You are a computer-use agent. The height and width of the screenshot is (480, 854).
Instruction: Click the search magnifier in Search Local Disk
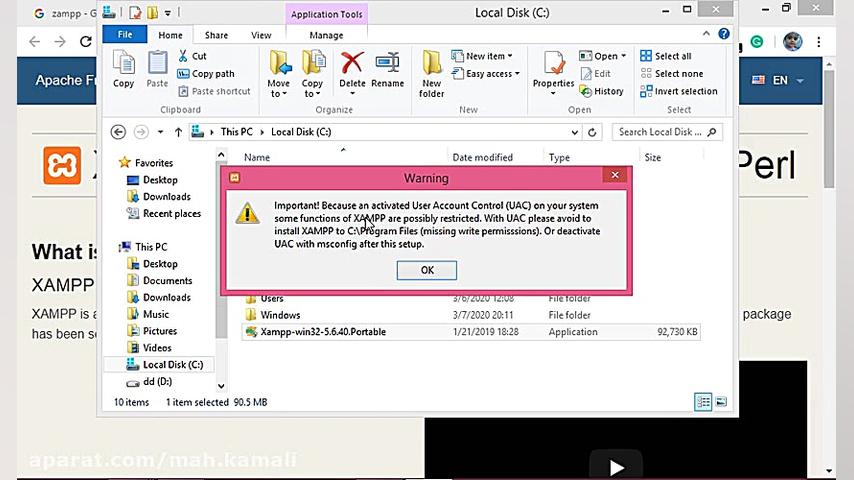712,132
